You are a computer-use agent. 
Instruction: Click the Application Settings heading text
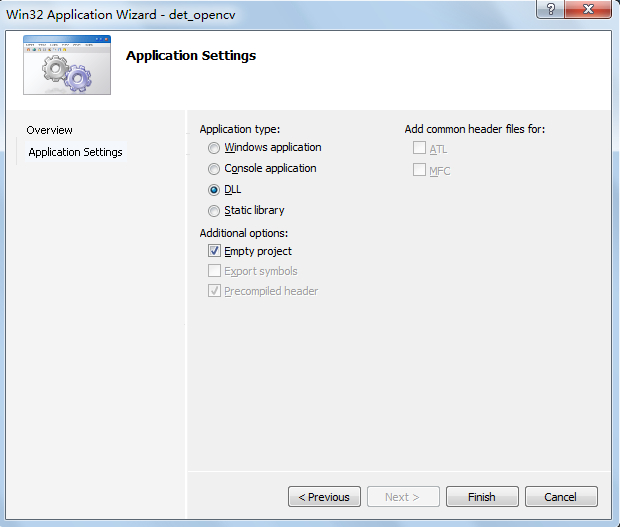(x=191, y=56)
